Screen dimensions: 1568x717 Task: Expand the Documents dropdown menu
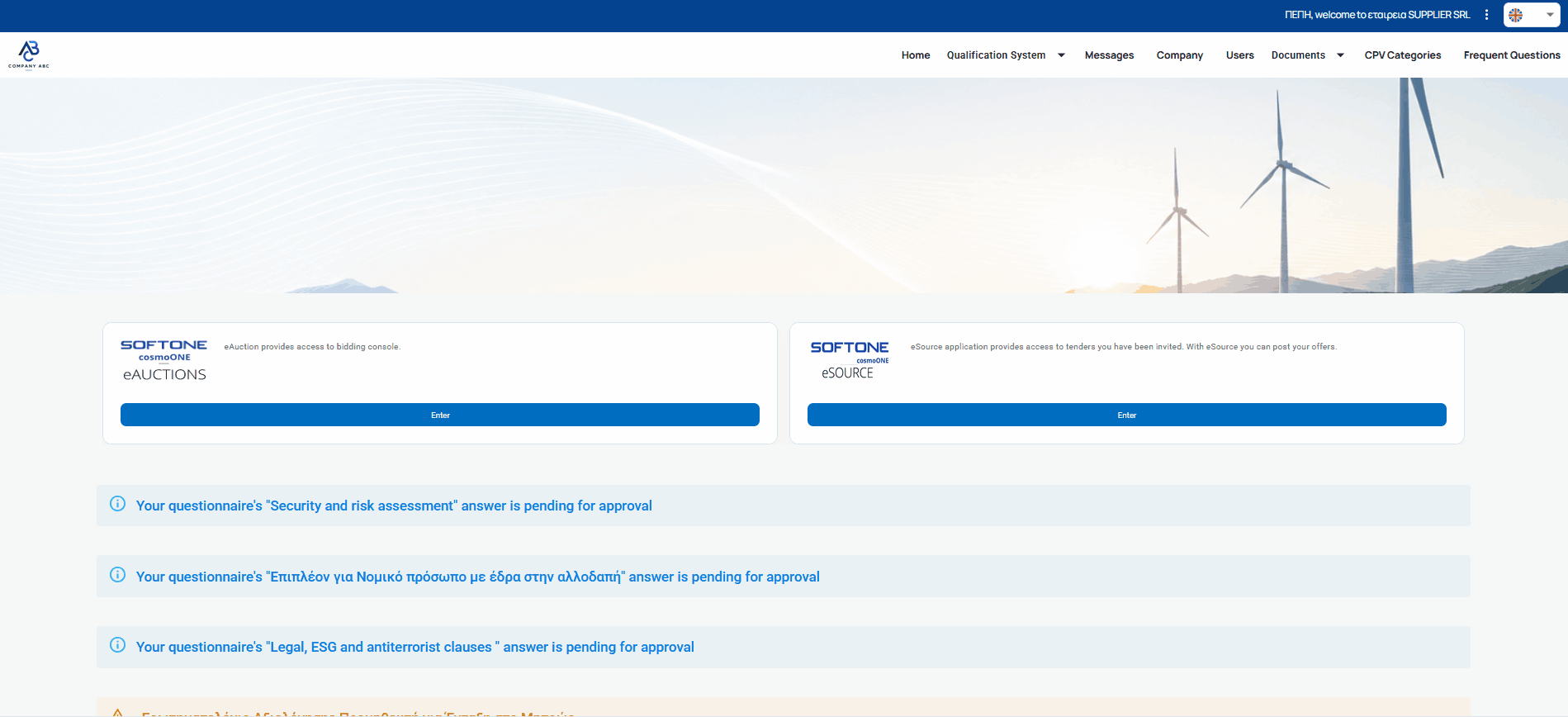(x=1307, y=55)
